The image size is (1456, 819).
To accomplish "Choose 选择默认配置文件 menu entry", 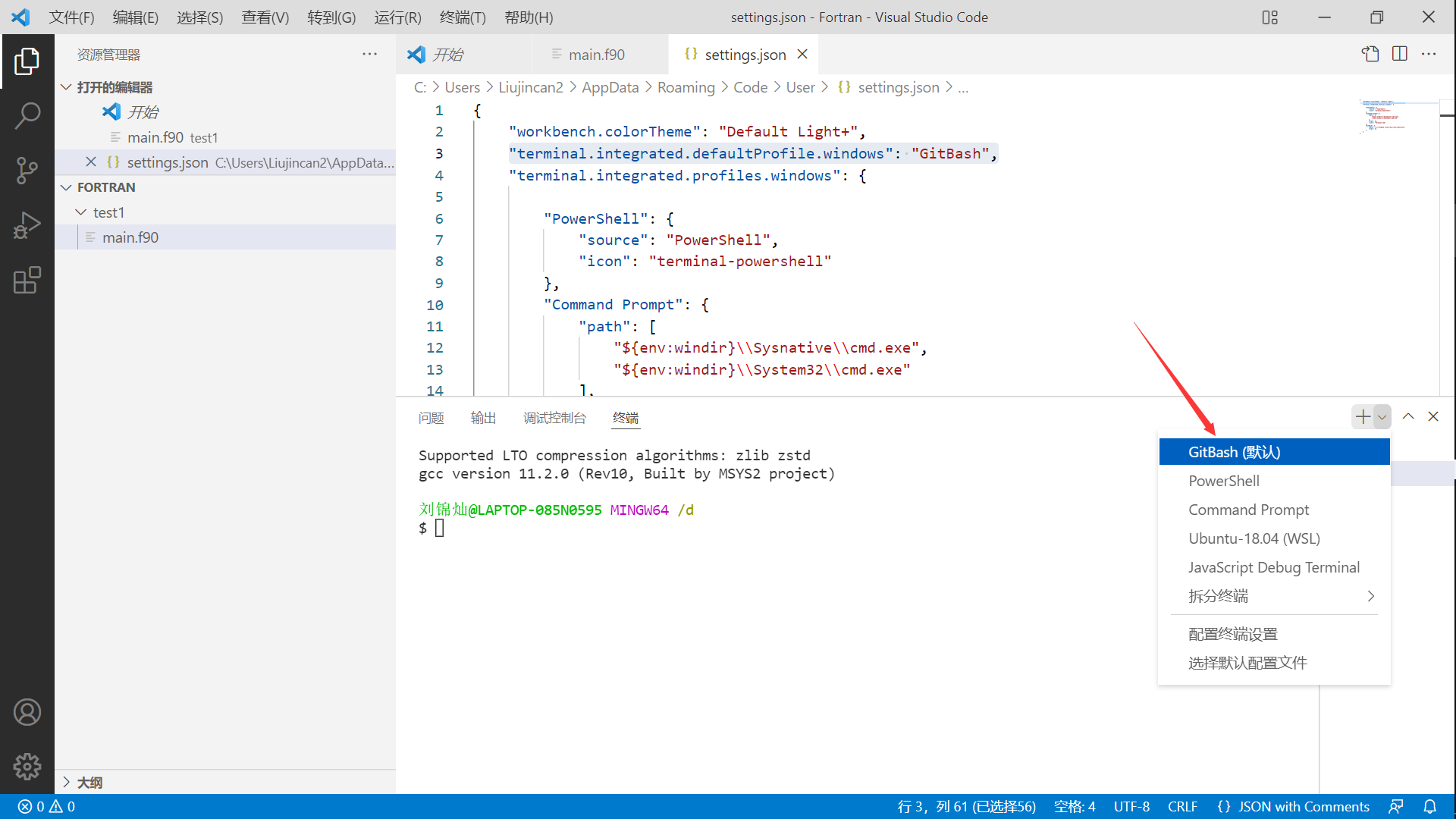I will tap(1274, 663).
